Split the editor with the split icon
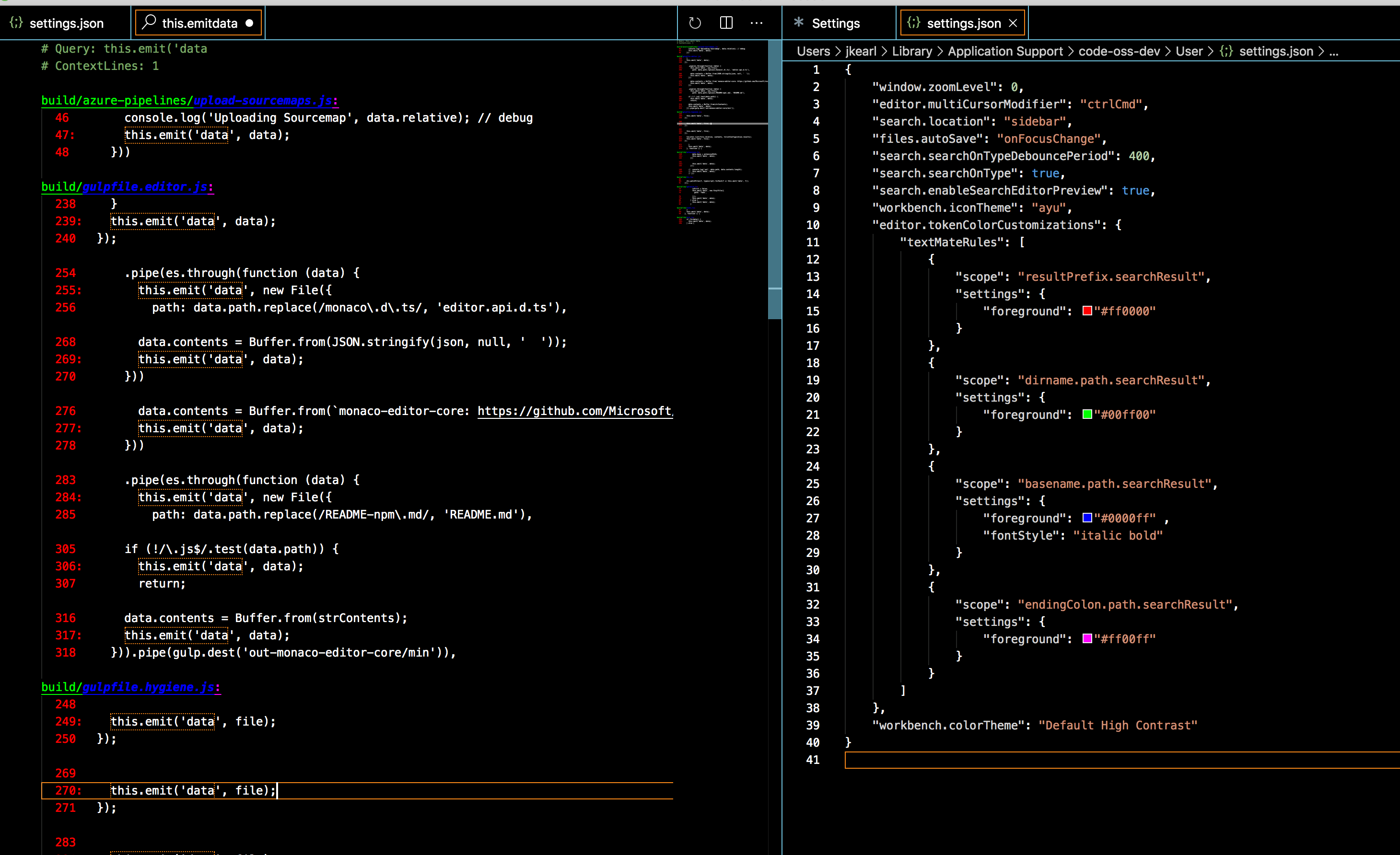 click(x=725, y=23)
